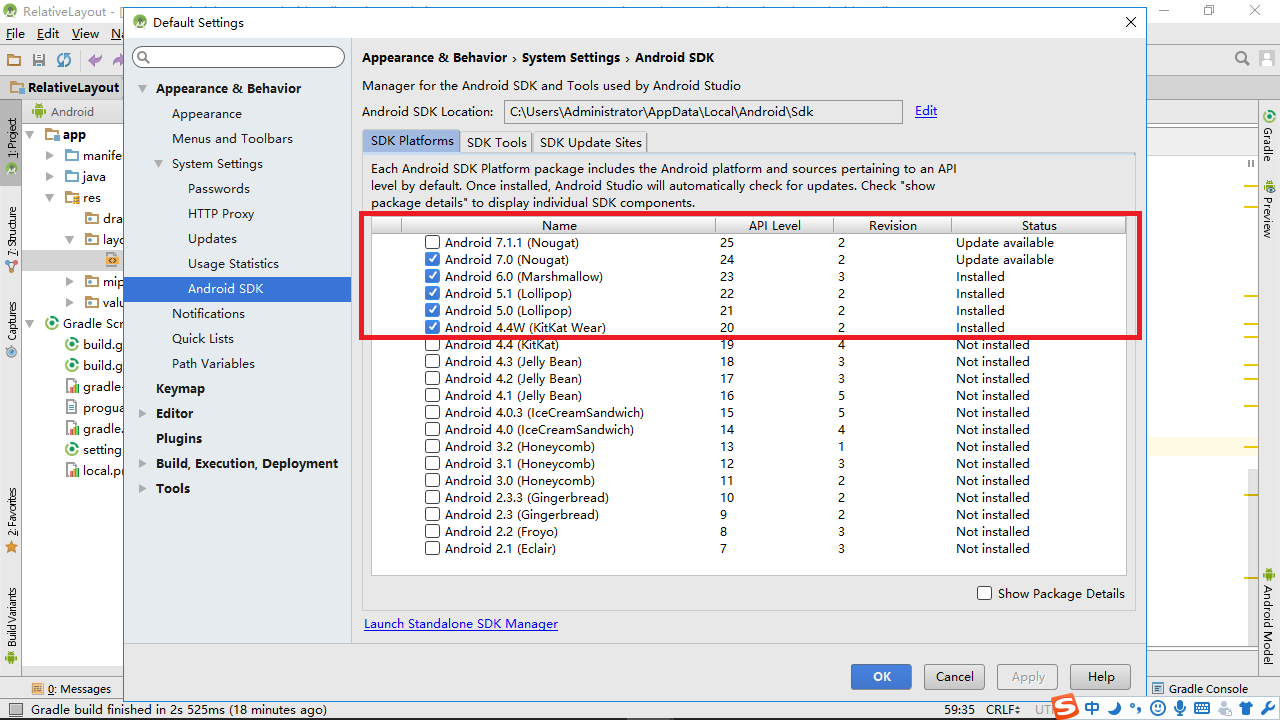Click the user account icon at top right

(1266, 59)
